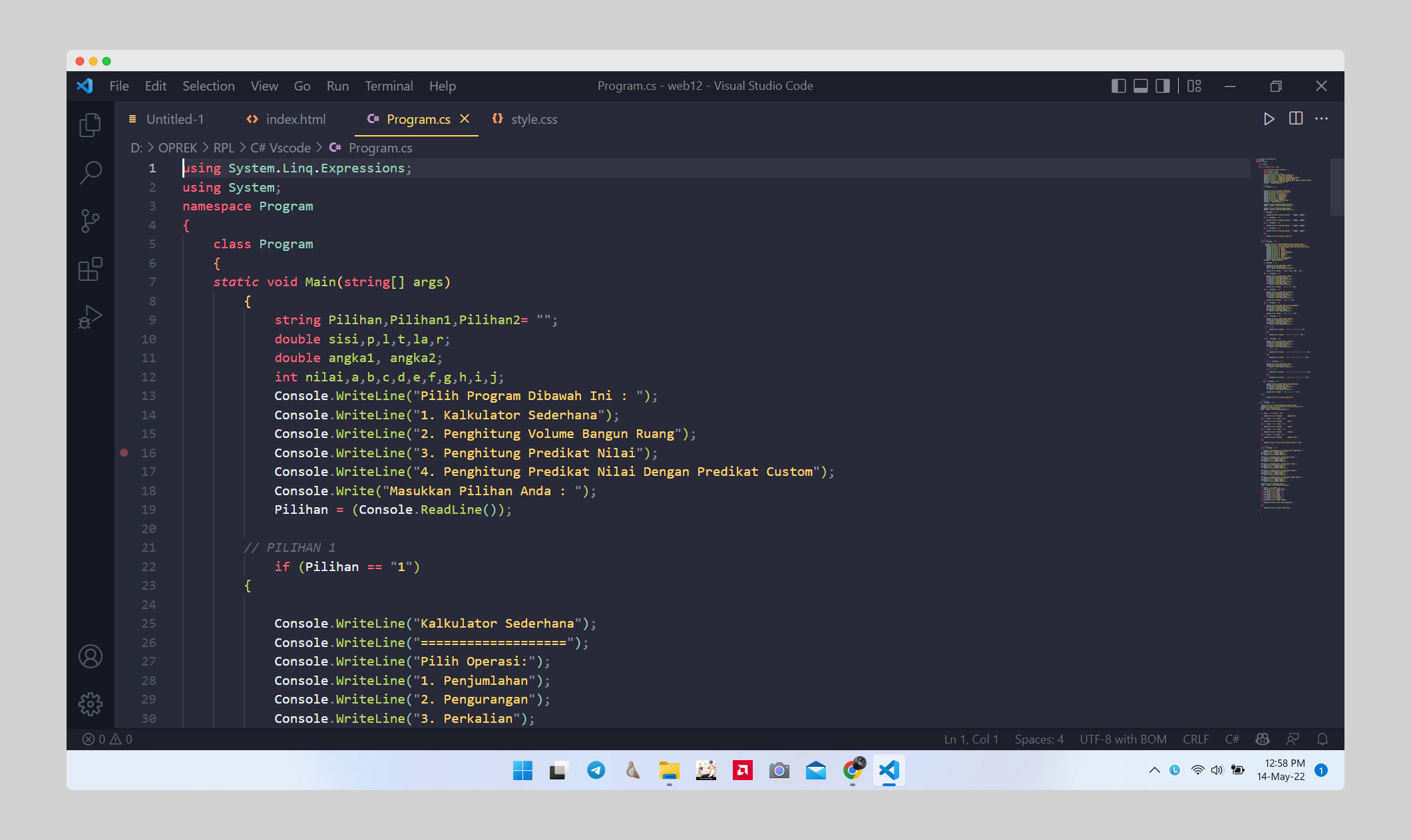Click the D: breadcrumb segment
This screenshot has width=1411, height=840.
coord(136,148)
